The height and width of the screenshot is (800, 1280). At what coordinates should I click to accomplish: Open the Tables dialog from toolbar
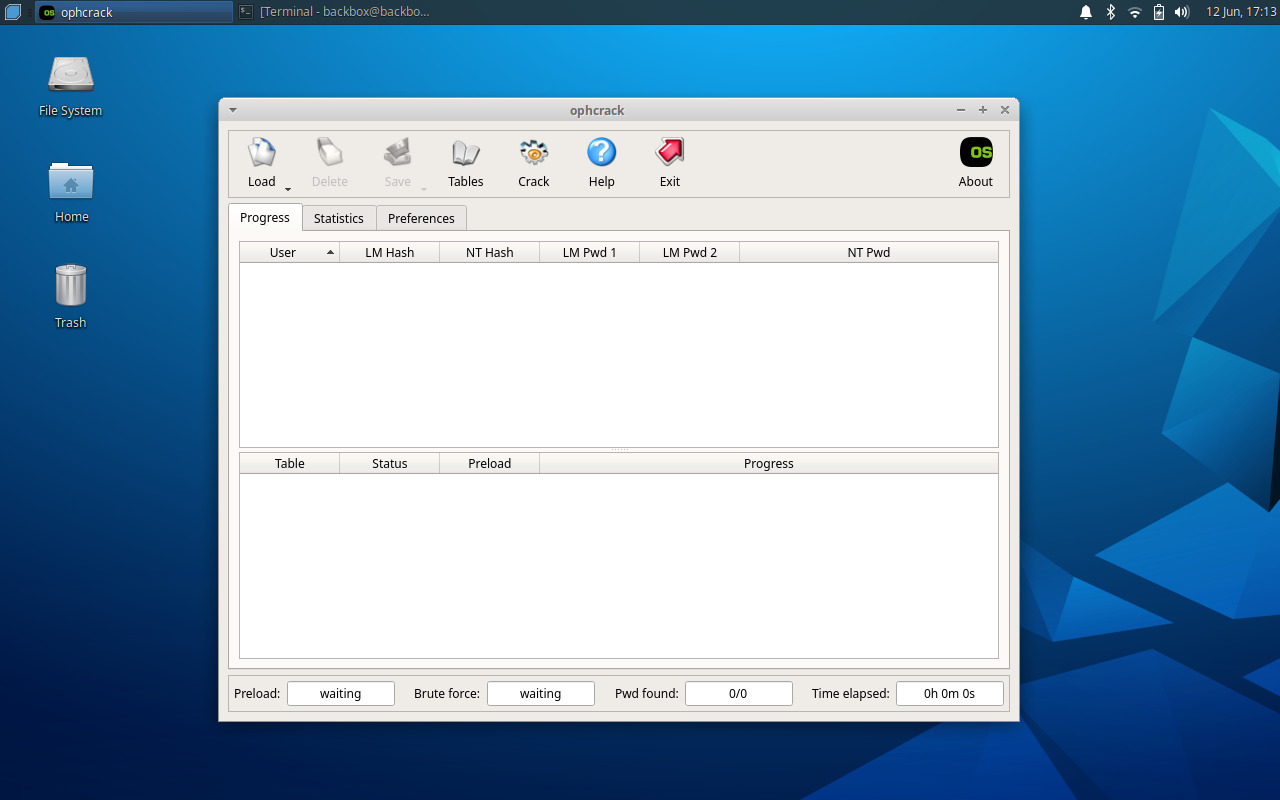coord(466,154)
